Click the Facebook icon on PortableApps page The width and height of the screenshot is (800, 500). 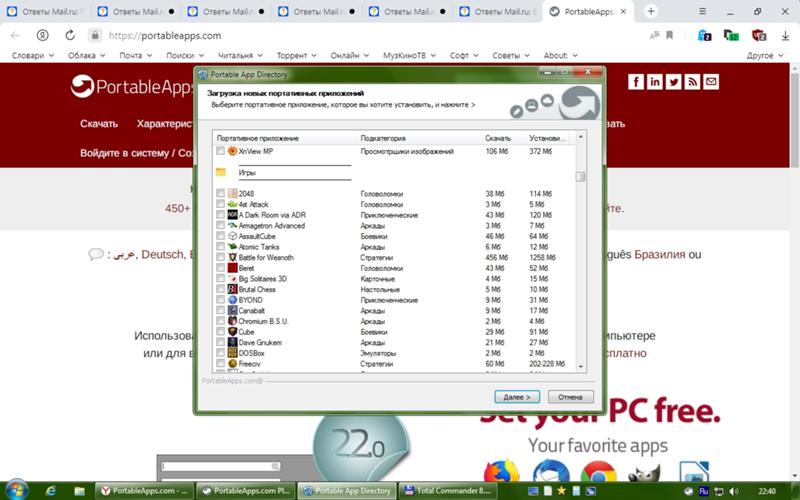(x=636, y=82)
